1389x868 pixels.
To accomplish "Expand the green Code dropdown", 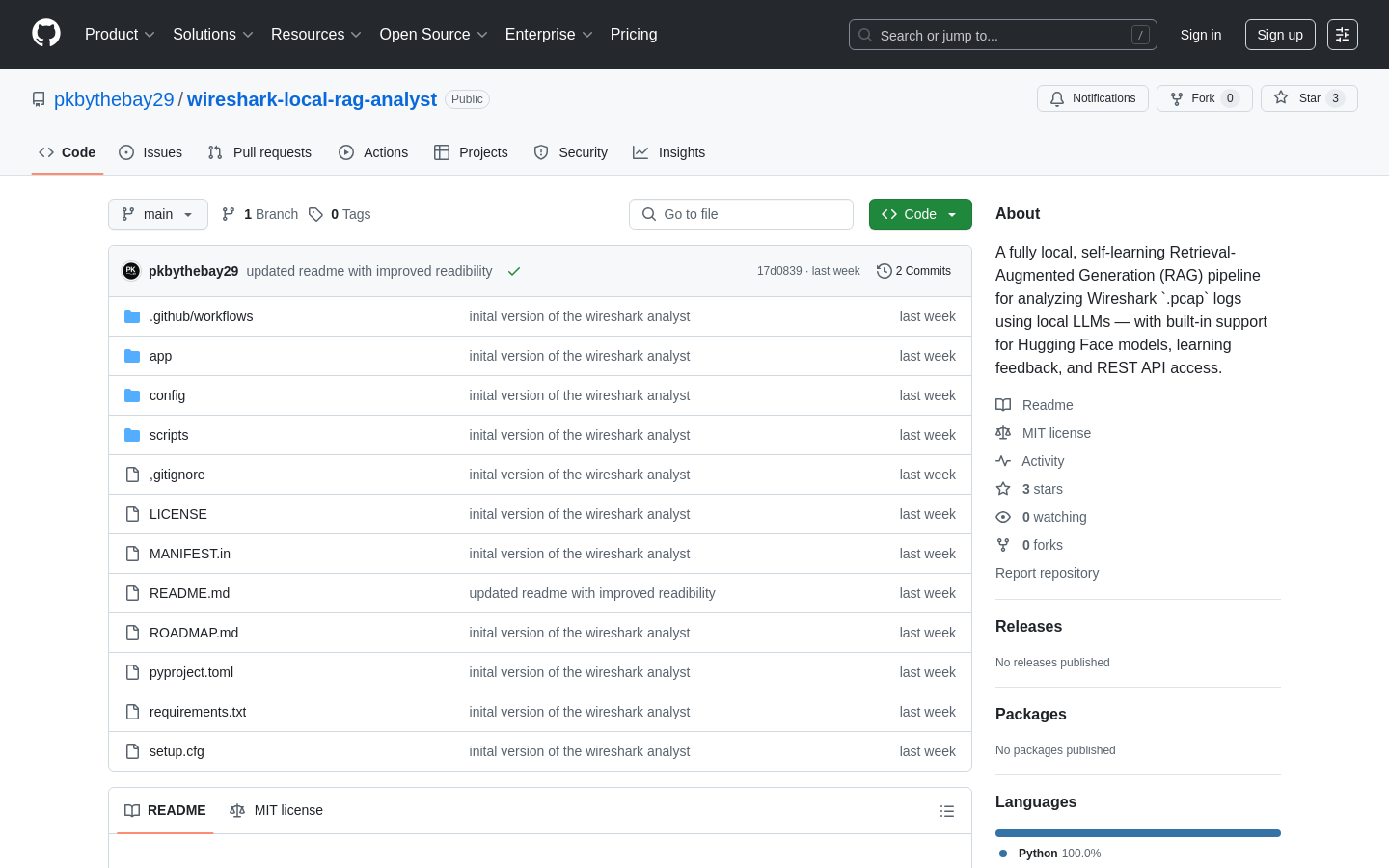I will coord(920,214).
